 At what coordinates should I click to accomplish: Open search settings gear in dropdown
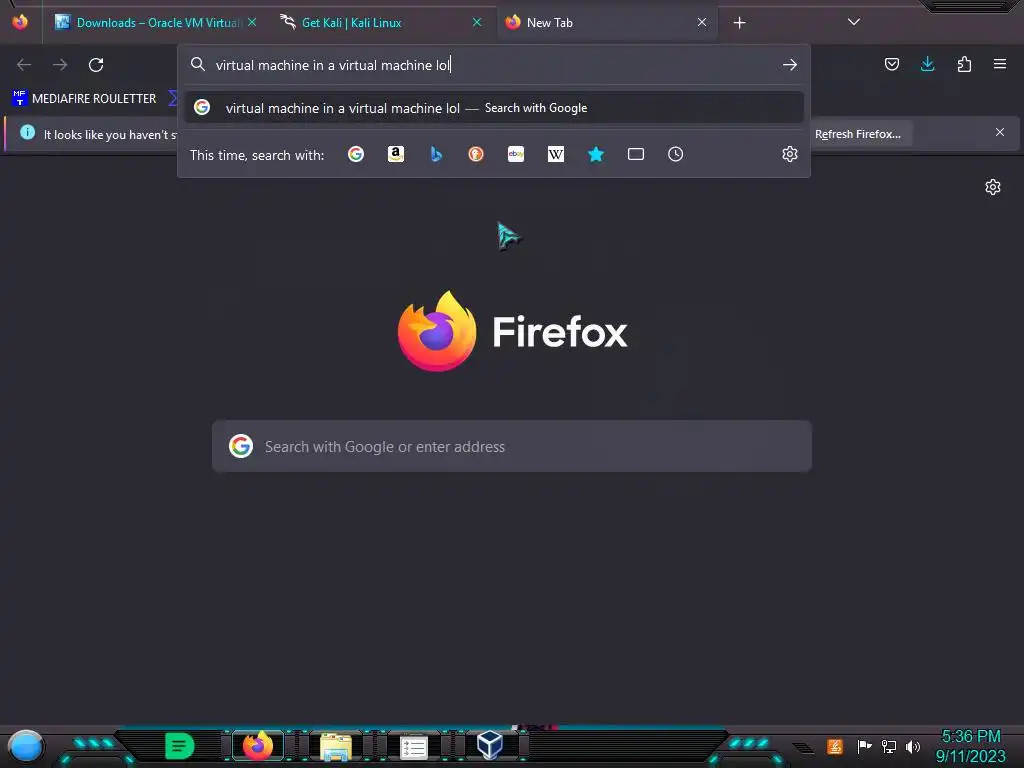tap(790, 154)
